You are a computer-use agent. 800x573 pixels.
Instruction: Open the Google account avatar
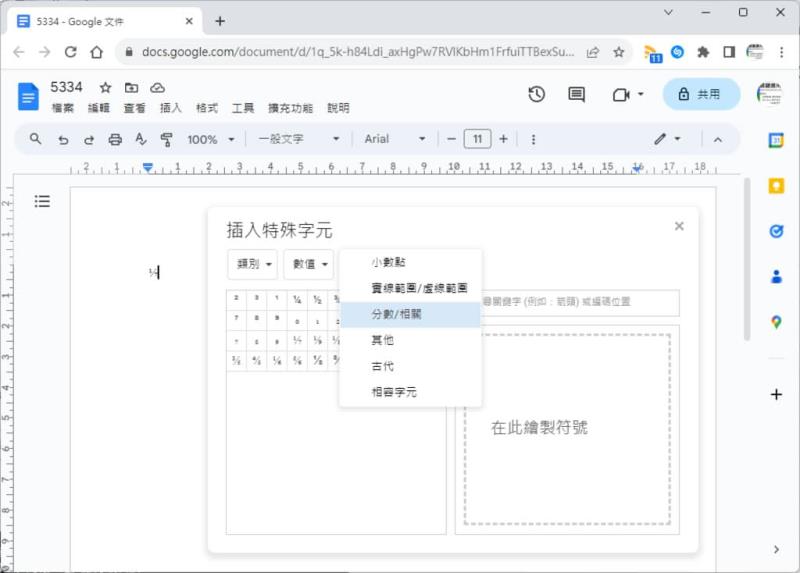[769, 94]
